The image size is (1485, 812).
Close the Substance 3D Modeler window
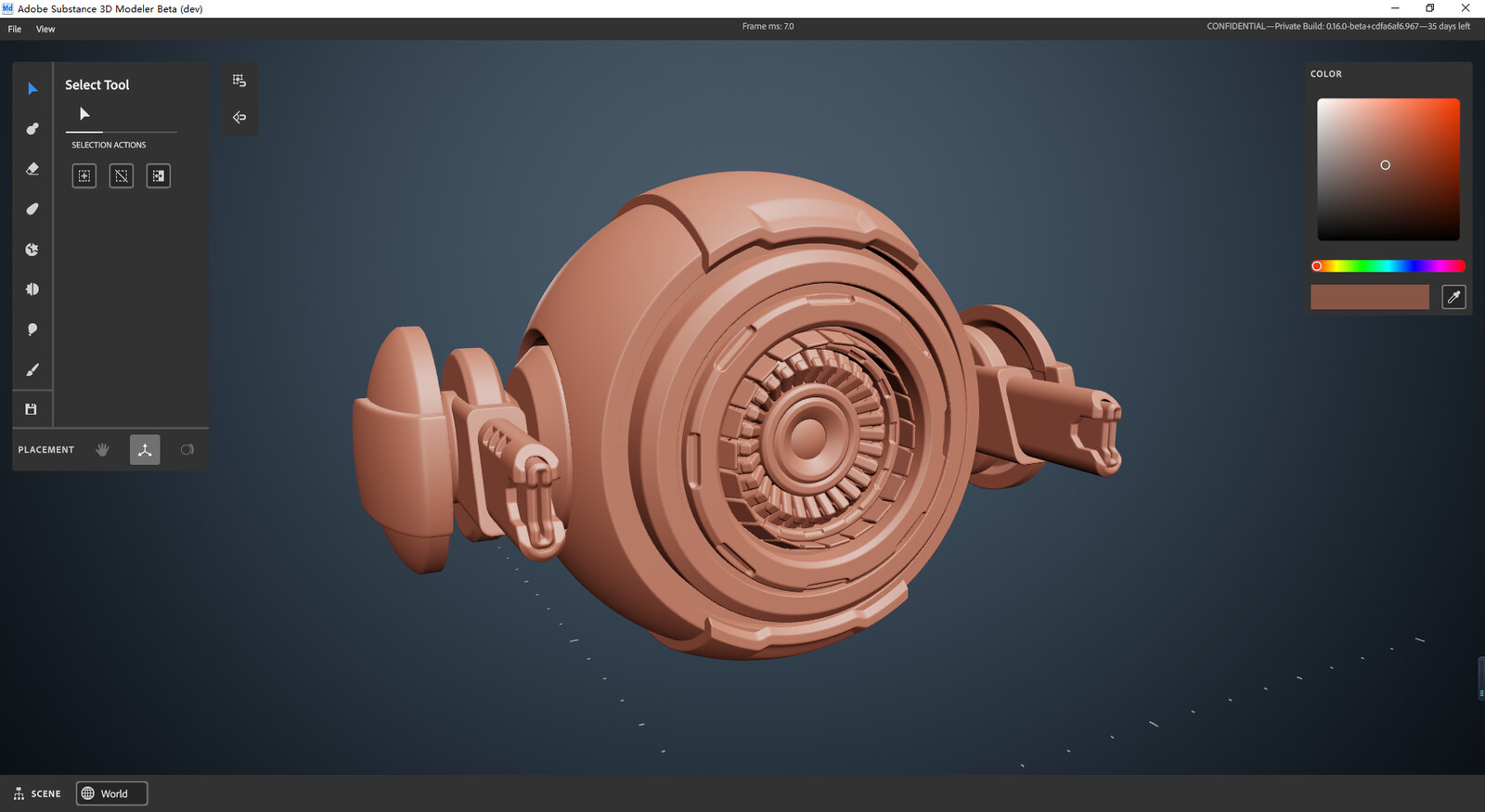(x=1466, y=8)
